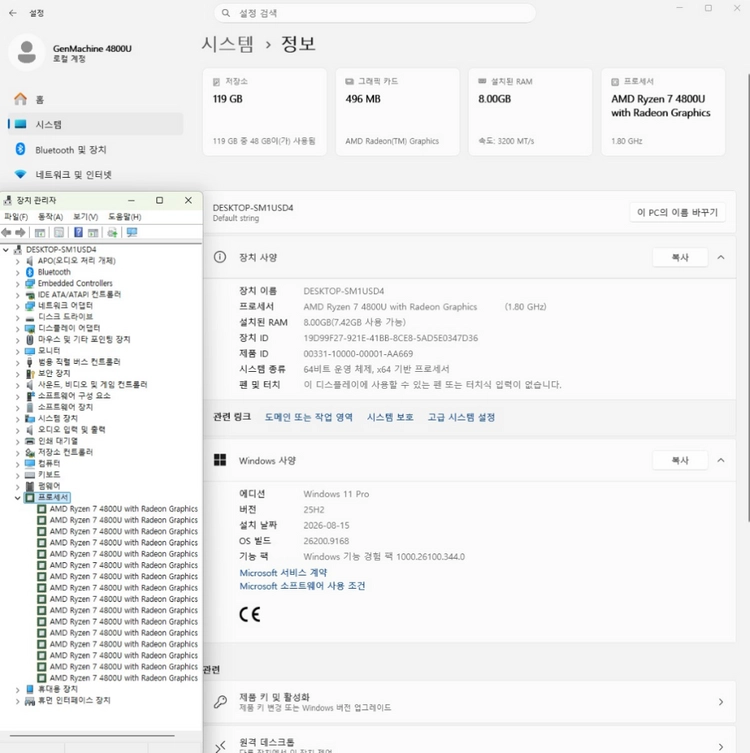750x753 pixels.
Task: Open the Home item in the Settings sidebar
Action: pos(96,99)
